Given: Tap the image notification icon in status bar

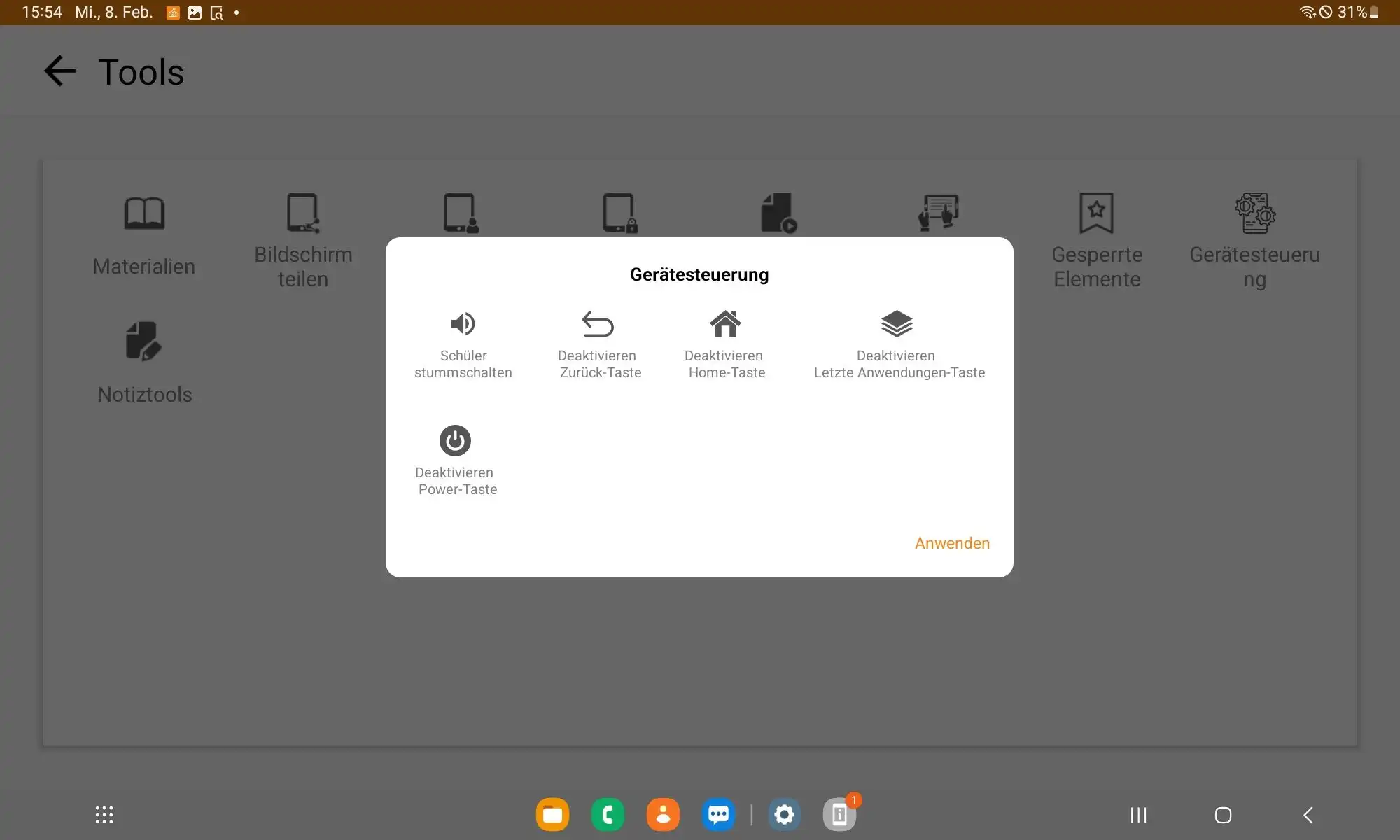Looking at the screenshot, I should pos(195,13).
